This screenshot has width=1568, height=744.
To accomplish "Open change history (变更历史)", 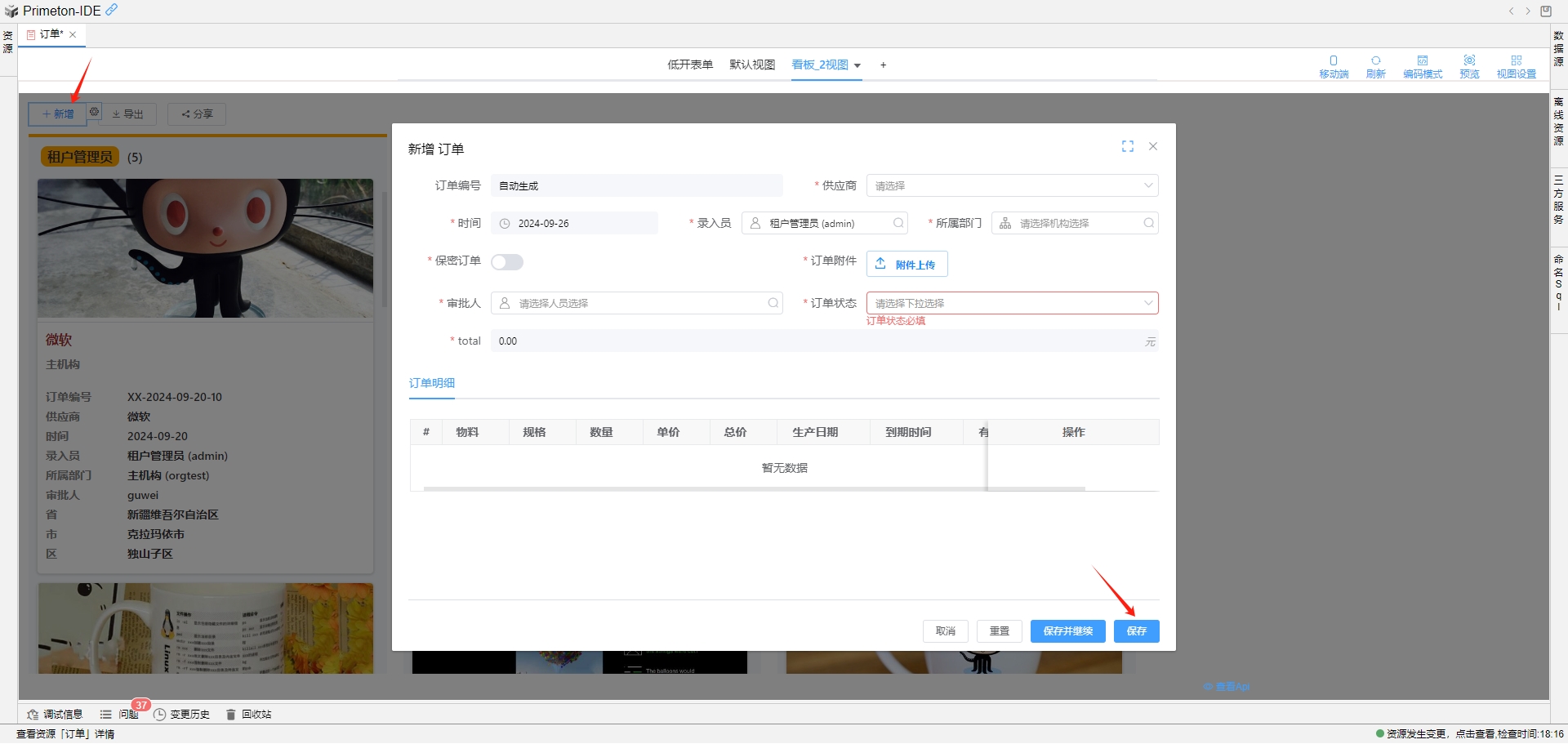I will pyautogui.click(x=182, y=715).
